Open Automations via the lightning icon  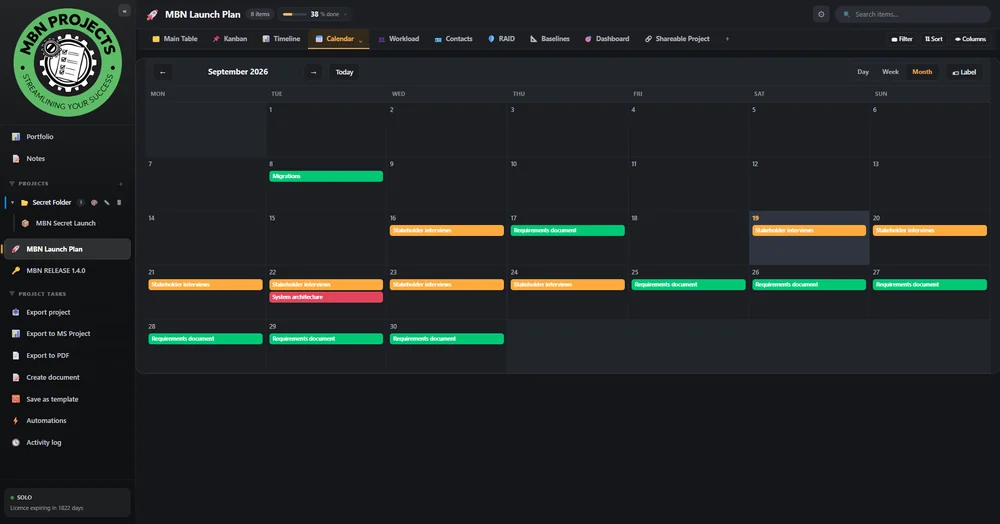click(16, 421)
